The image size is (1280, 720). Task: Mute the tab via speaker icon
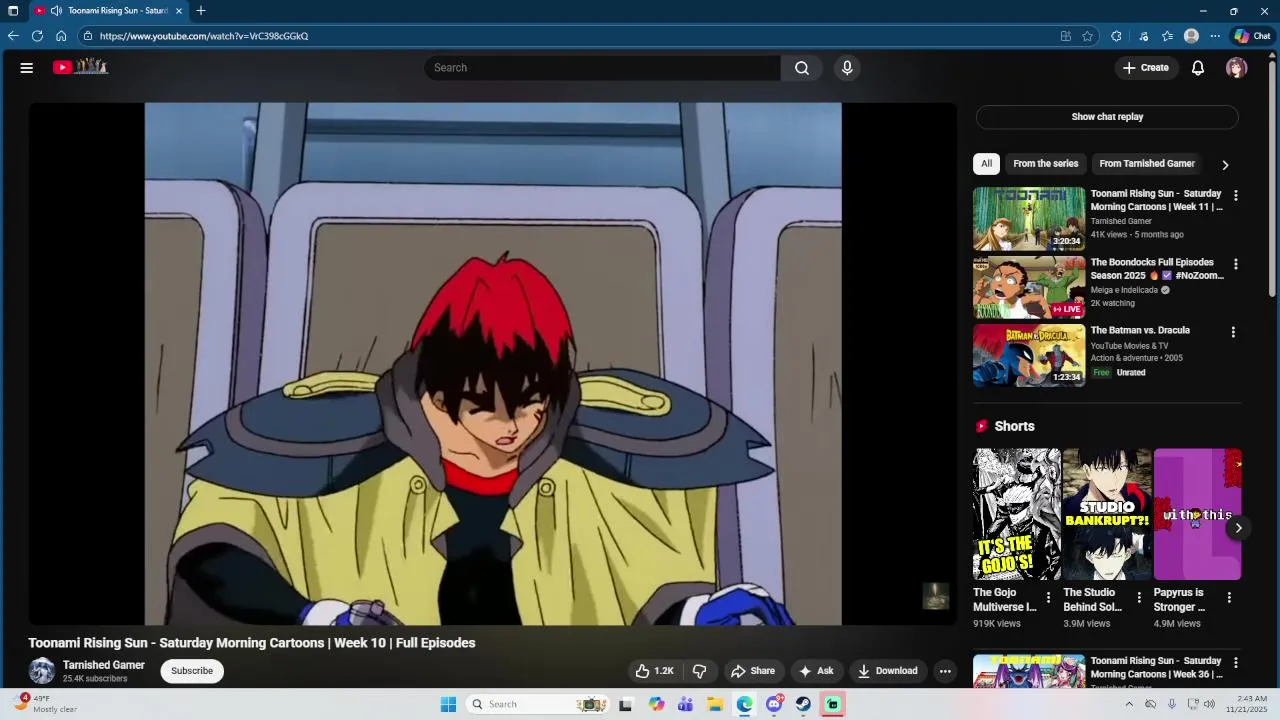(56, 11)
